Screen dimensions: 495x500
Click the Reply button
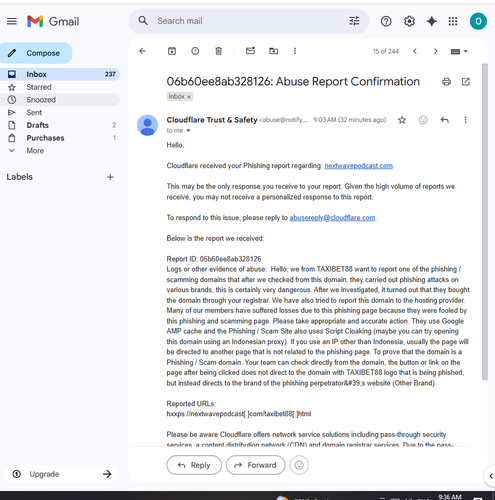click(194, 465)
